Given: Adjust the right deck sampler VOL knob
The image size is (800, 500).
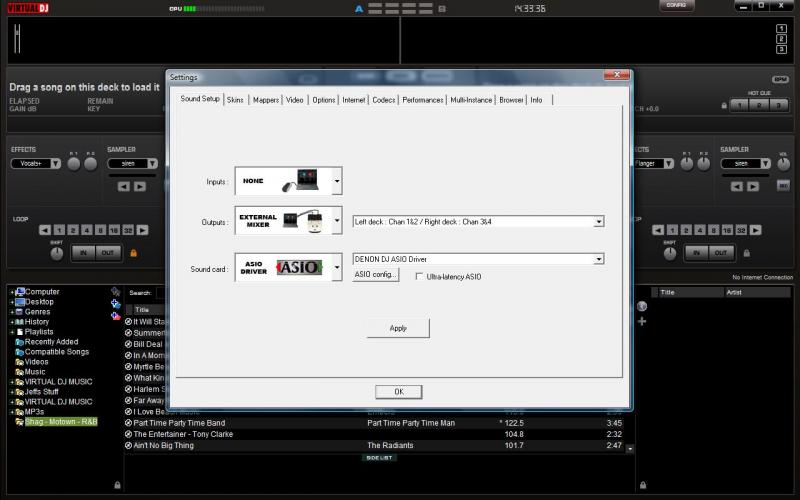Looking at the screenshot, I should tap(783, 164).
